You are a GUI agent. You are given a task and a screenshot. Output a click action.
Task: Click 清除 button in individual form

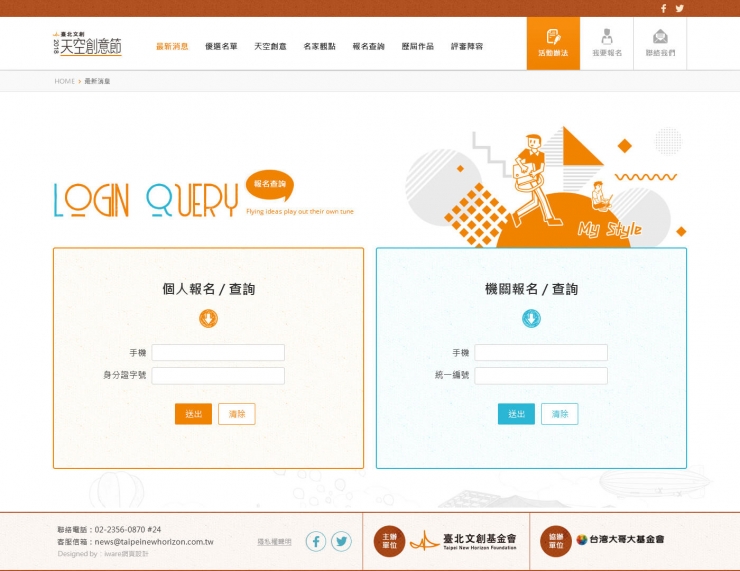point(237,414)
